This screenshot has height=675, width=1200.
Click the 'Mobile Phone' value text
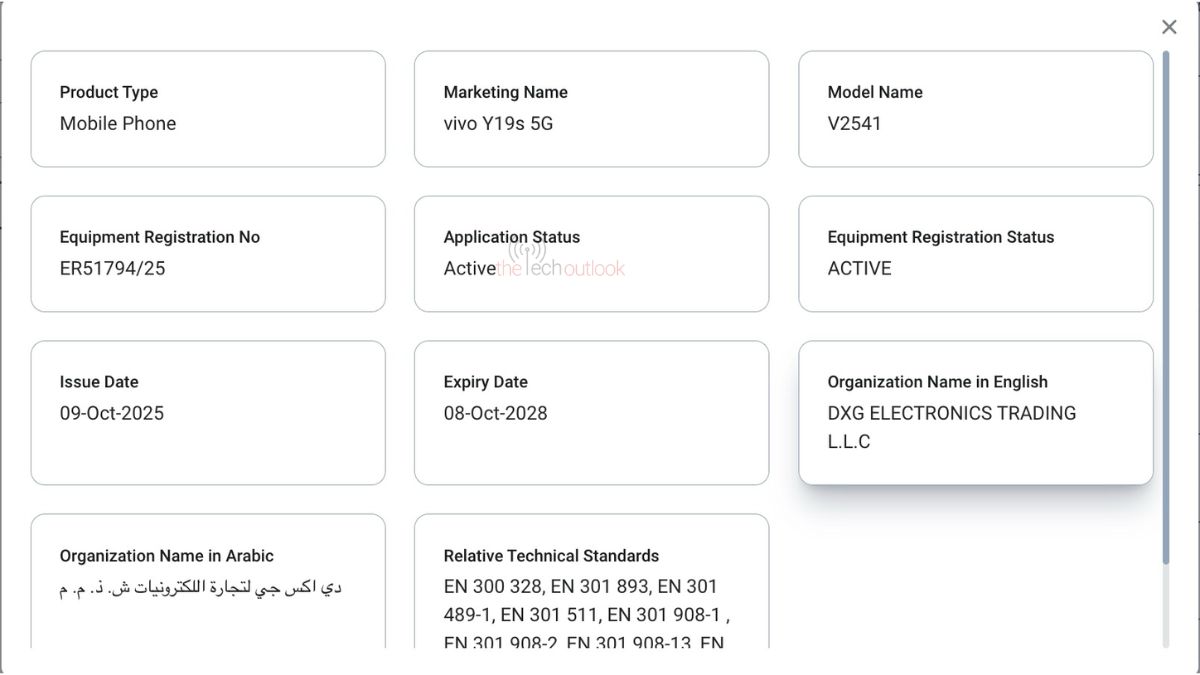click(118, 123)
